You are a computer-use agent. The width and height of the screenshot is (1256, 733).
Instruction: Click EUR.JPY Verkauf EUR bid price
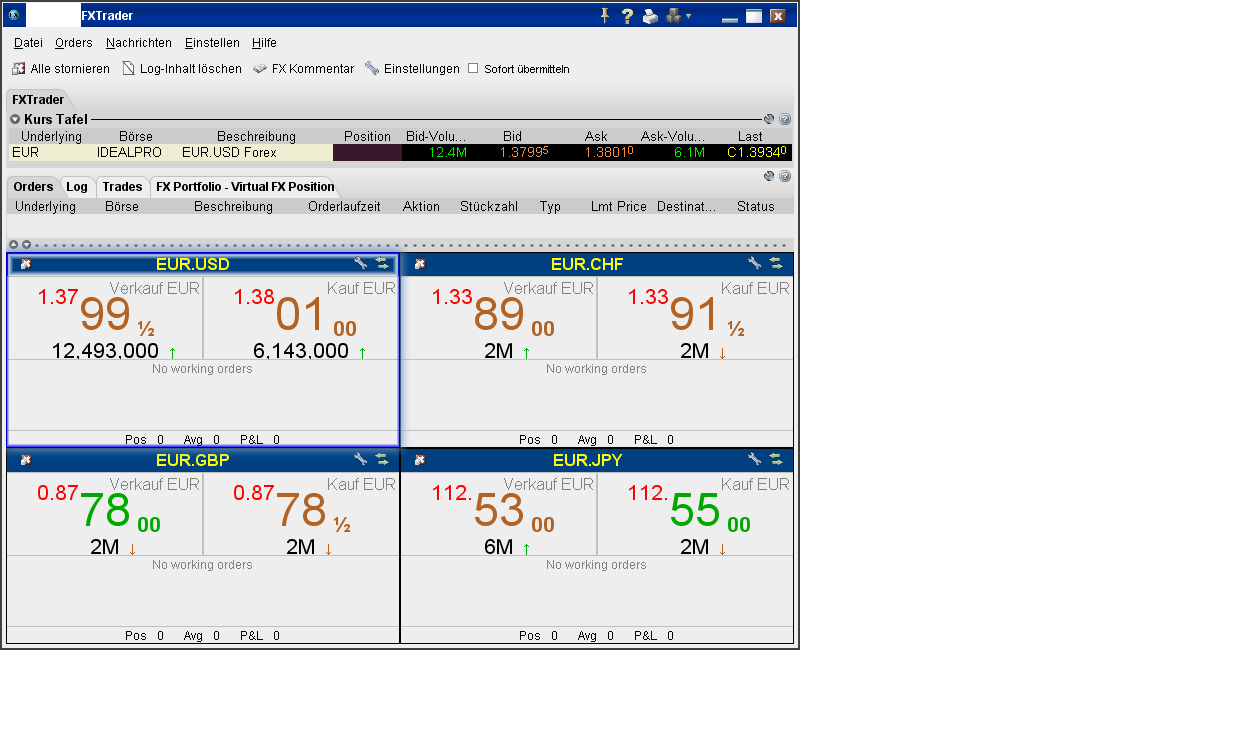click(498, 510)
